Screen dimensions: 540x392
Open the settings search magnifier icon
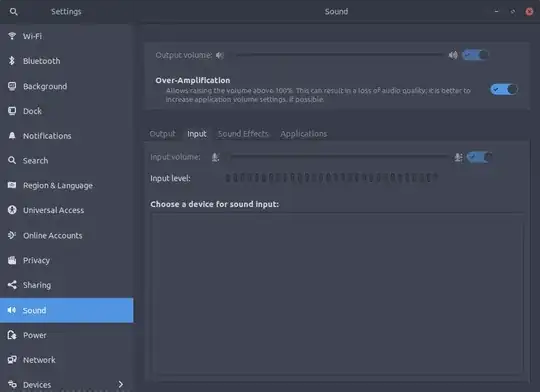coord(13,12)
